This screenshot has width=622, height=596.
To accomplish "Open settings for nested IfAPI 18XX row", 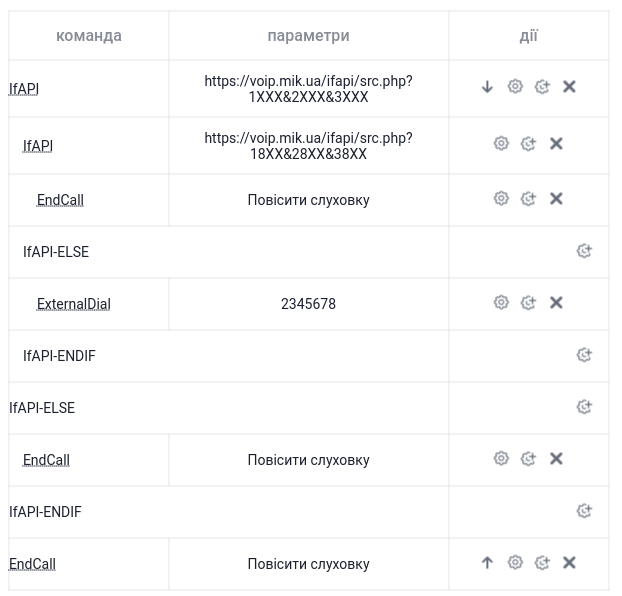I will coord(501,143).
